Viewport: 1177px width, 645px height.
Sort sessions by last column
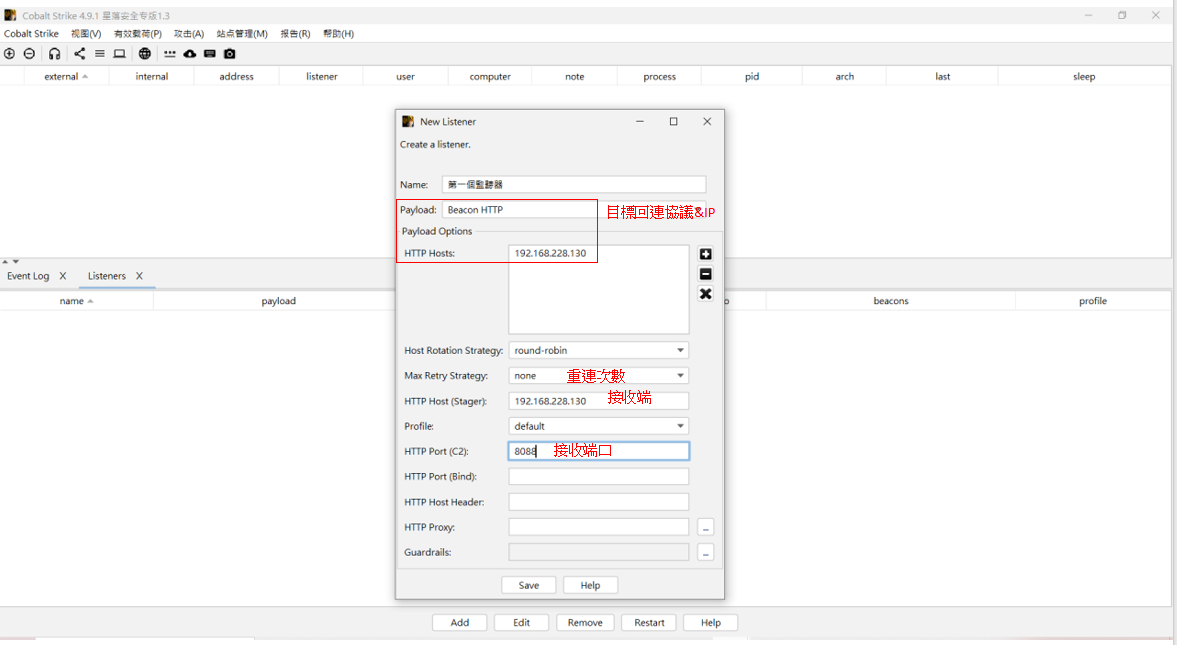click(943, 77)
